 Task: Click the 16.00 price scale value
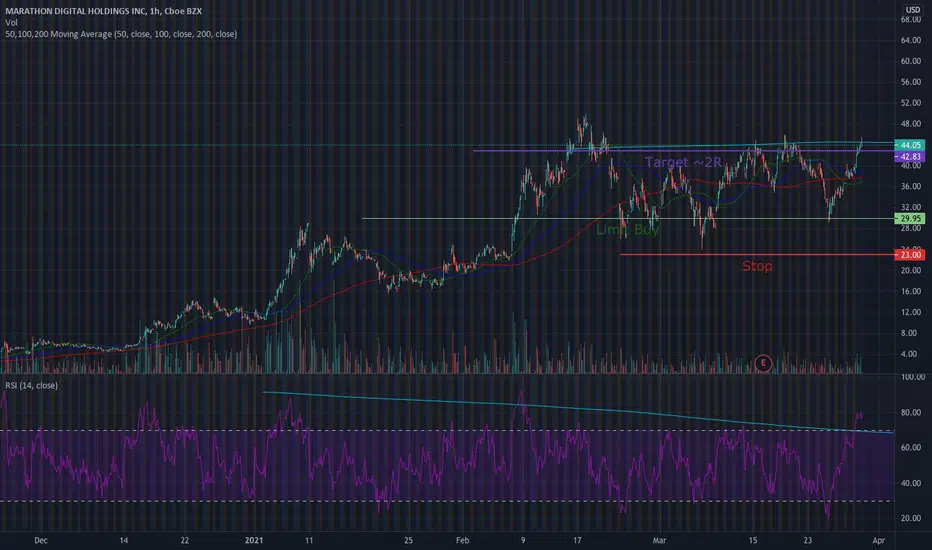point(911,291)
